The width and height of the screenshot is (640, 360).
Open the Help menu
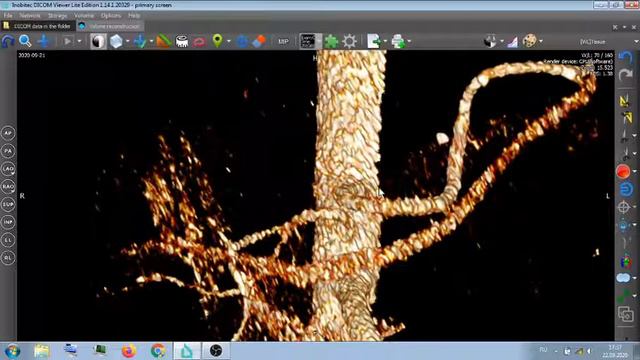pyautogui.click(x=134, y=16)
